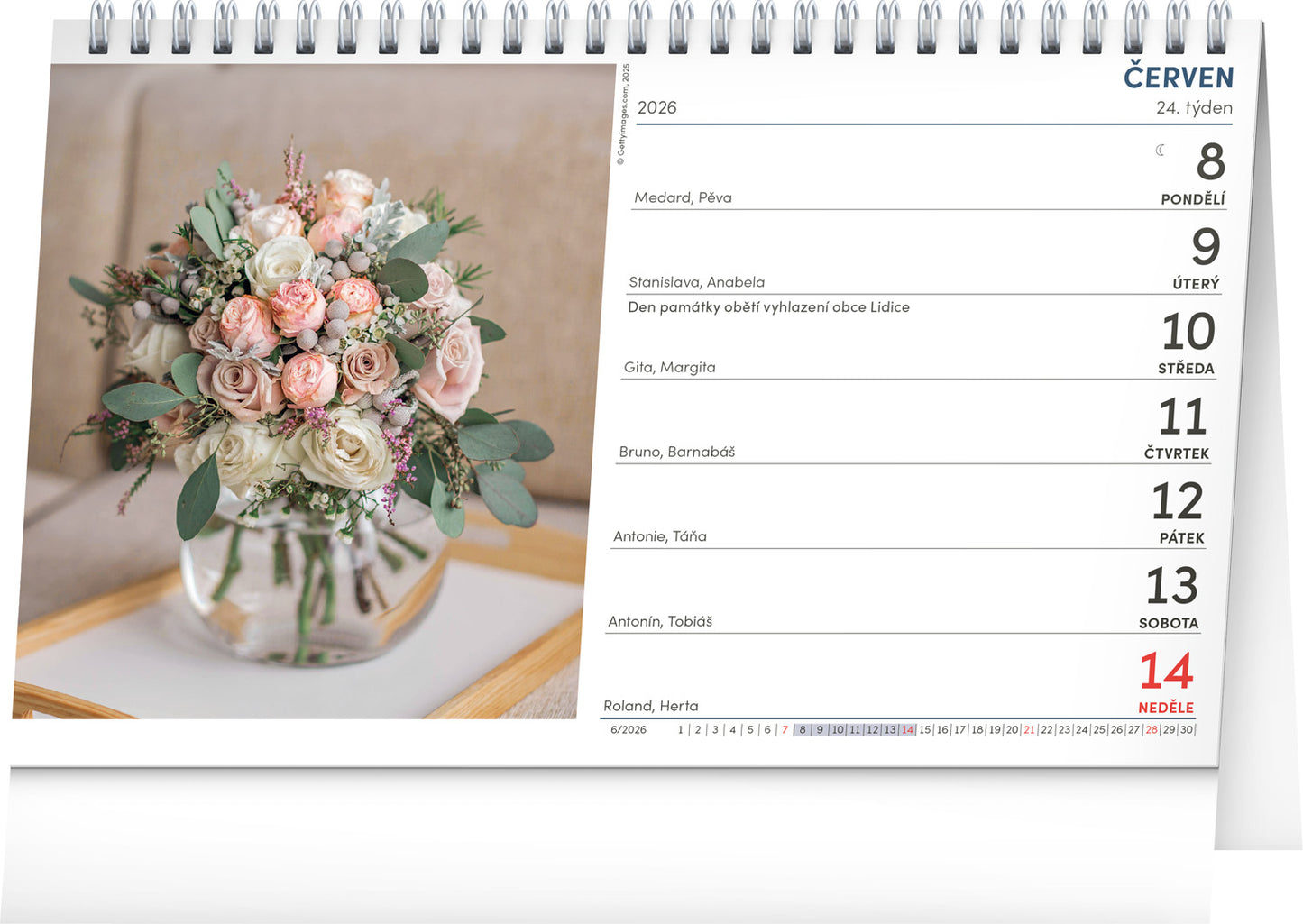Select Stanislava, Anabela name day text
Screen dimensions: 1303x924
(x=696, y=282)
